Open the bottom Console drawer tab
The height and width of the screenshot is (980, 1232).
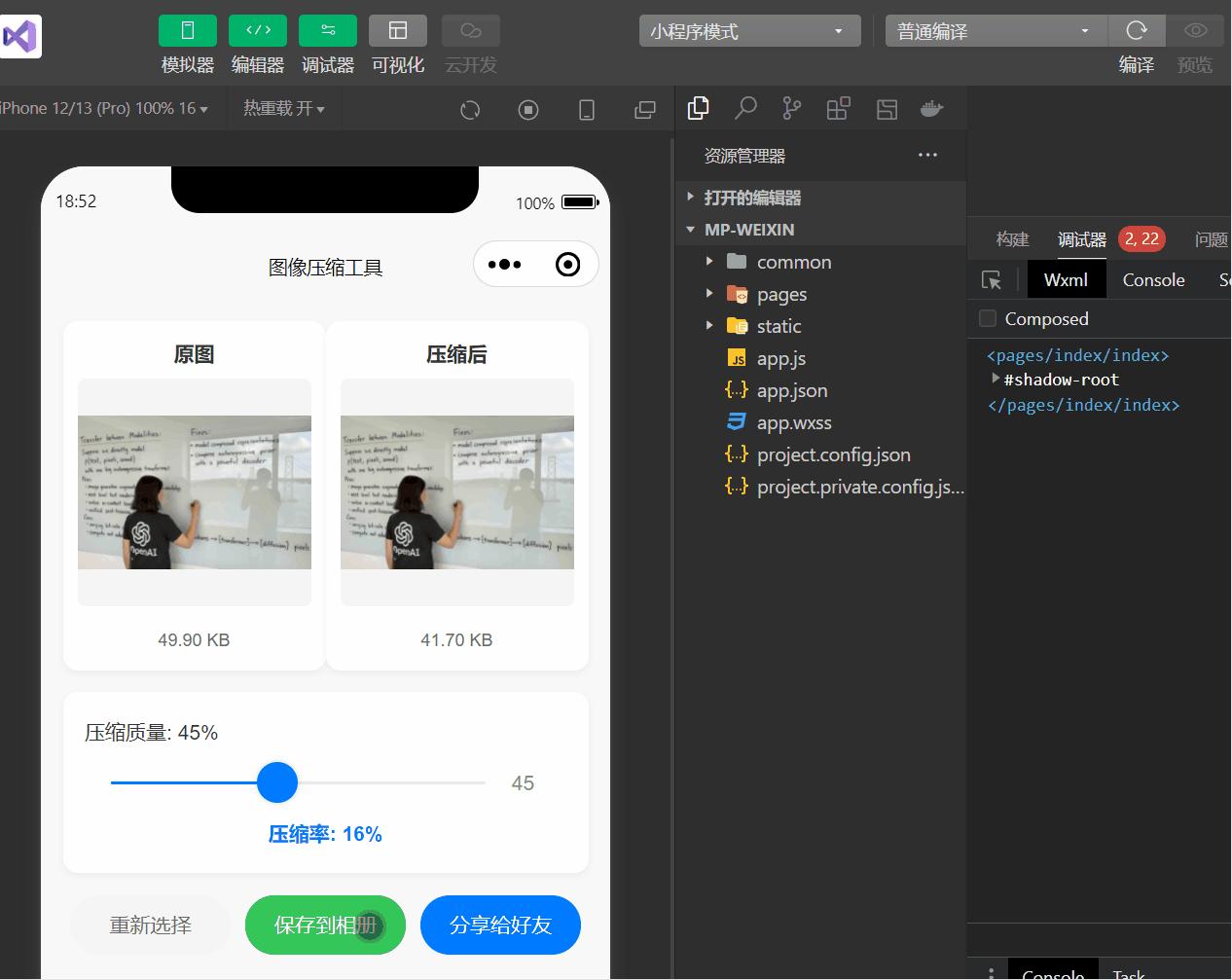(x=1053, y=972)
